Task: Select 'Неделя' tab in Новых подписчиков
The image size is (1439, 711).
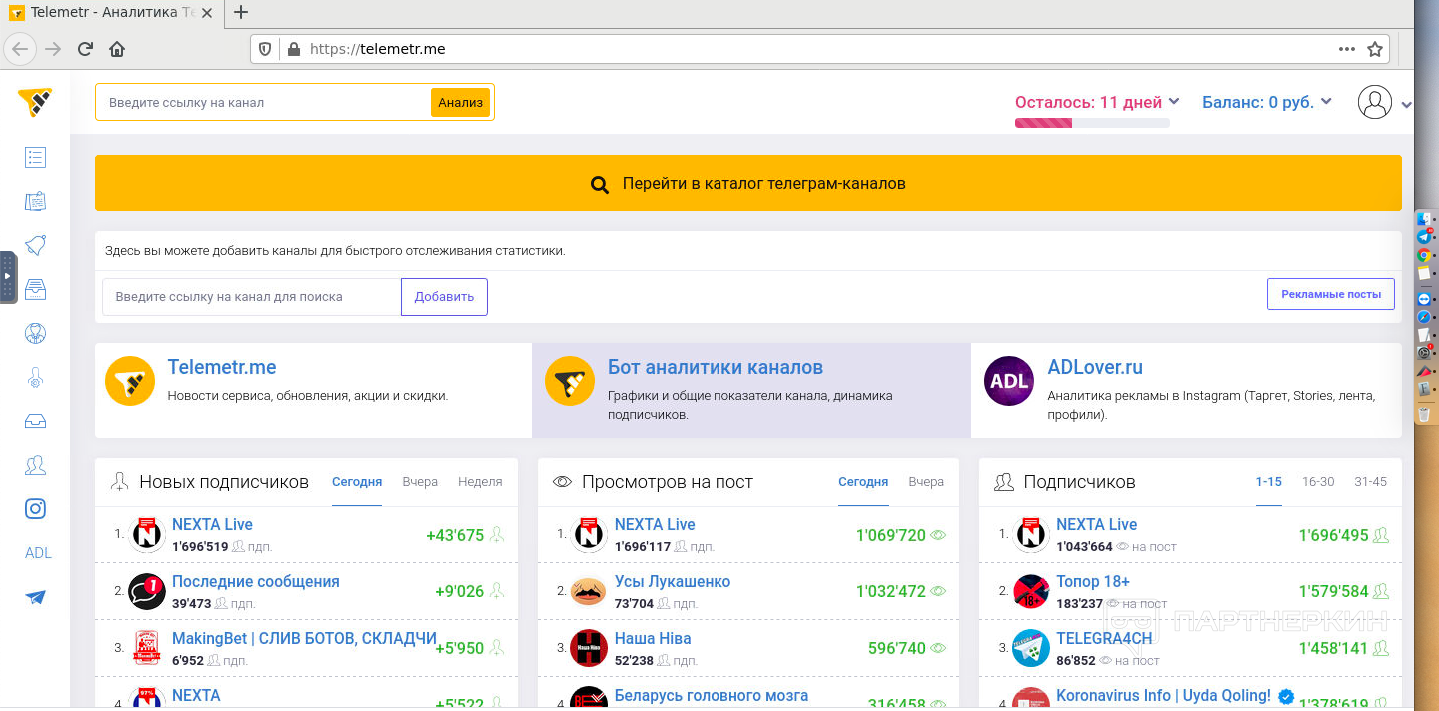Action: pyautogui.click(x=480, y=481)
